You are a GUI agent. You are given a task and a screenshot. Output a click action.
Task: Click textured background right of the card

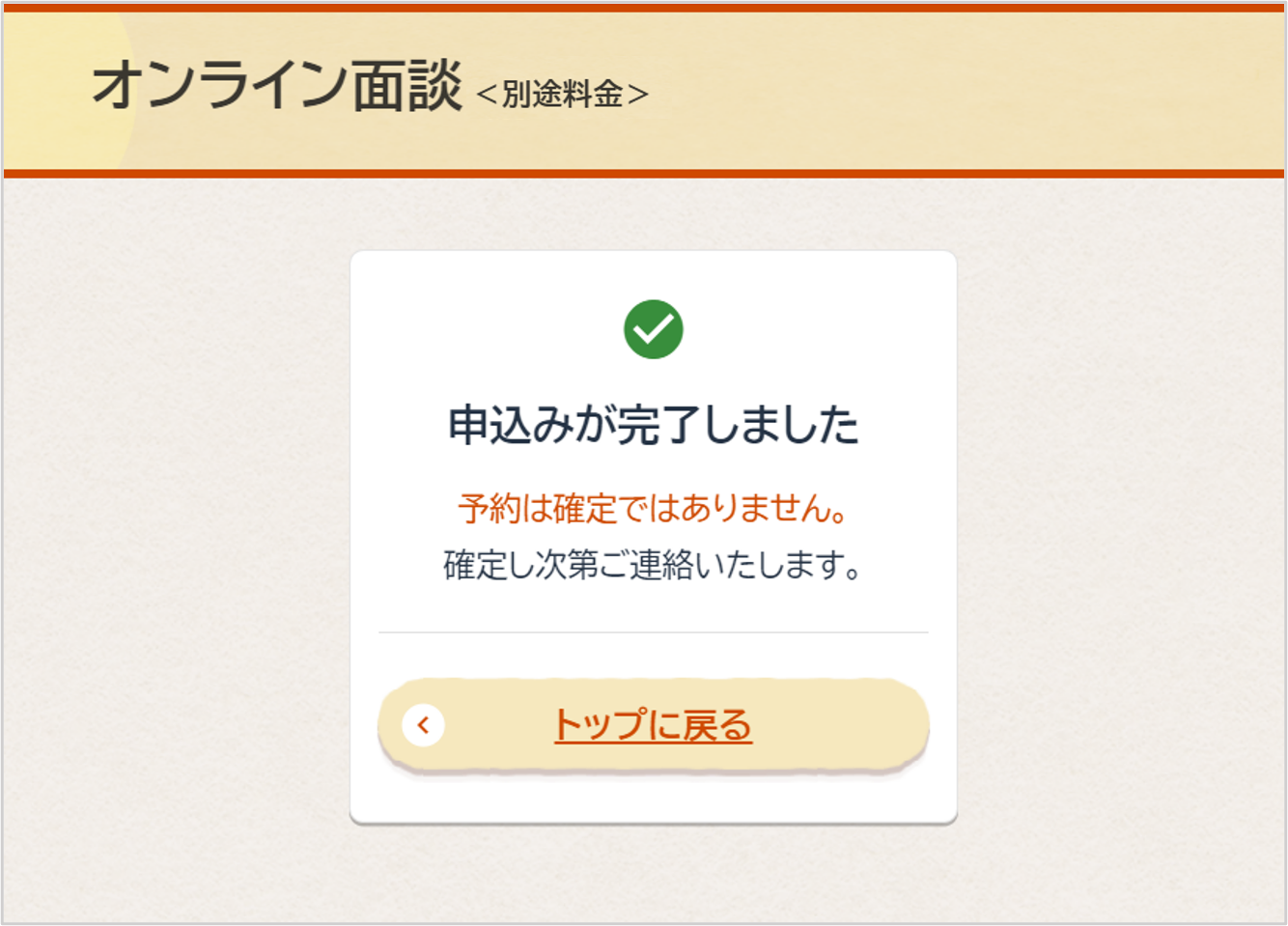1120,531
